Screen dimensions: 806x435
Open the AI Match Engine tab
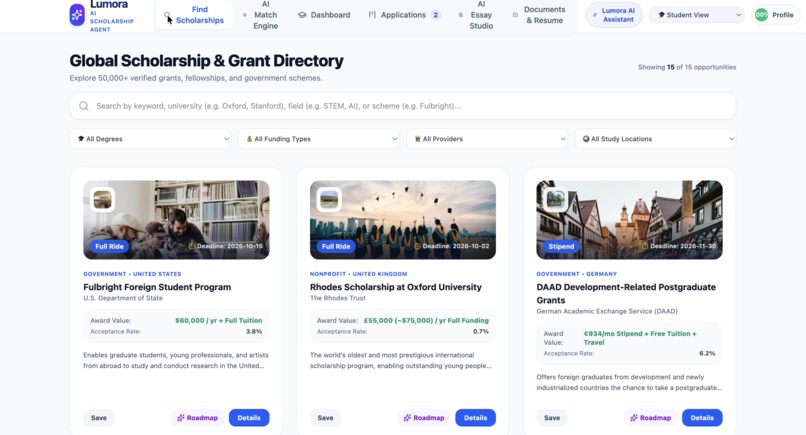pos(261,15)
